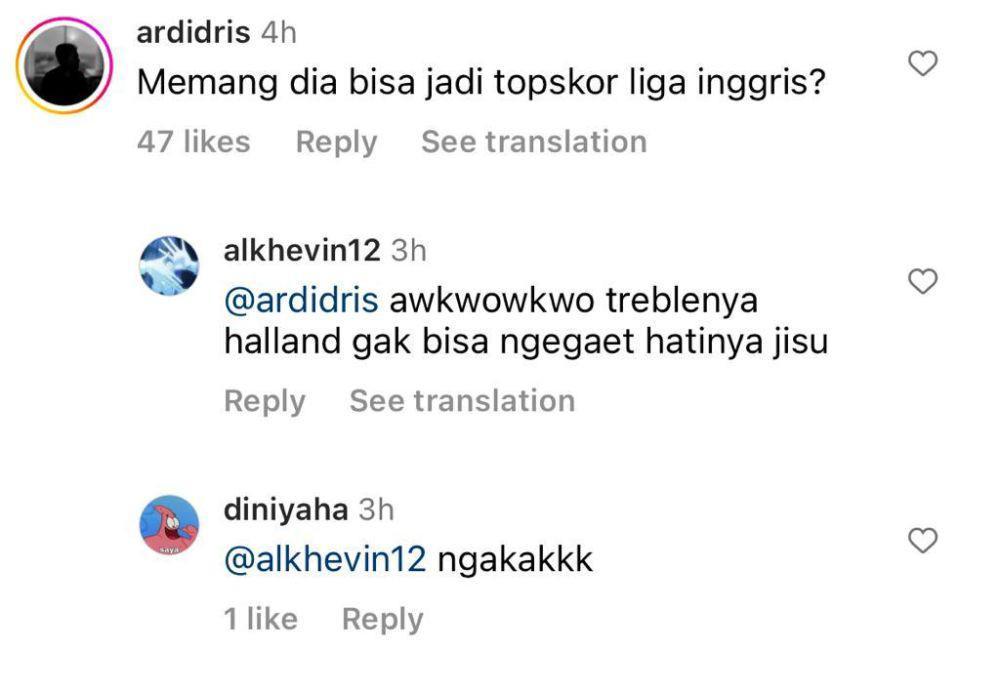See translation of ardidris's comment

coord(534,142)
